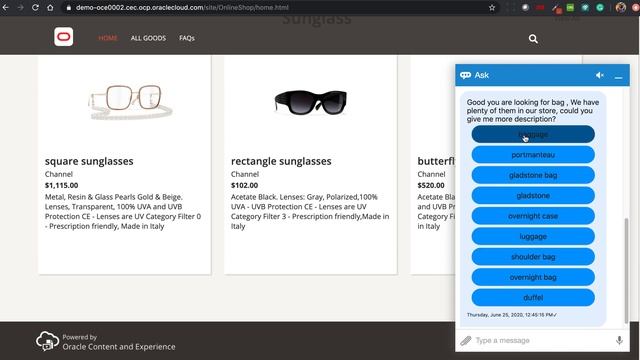Go back with the browser back arrow
The image size is (640, 360).
[6, 7]
